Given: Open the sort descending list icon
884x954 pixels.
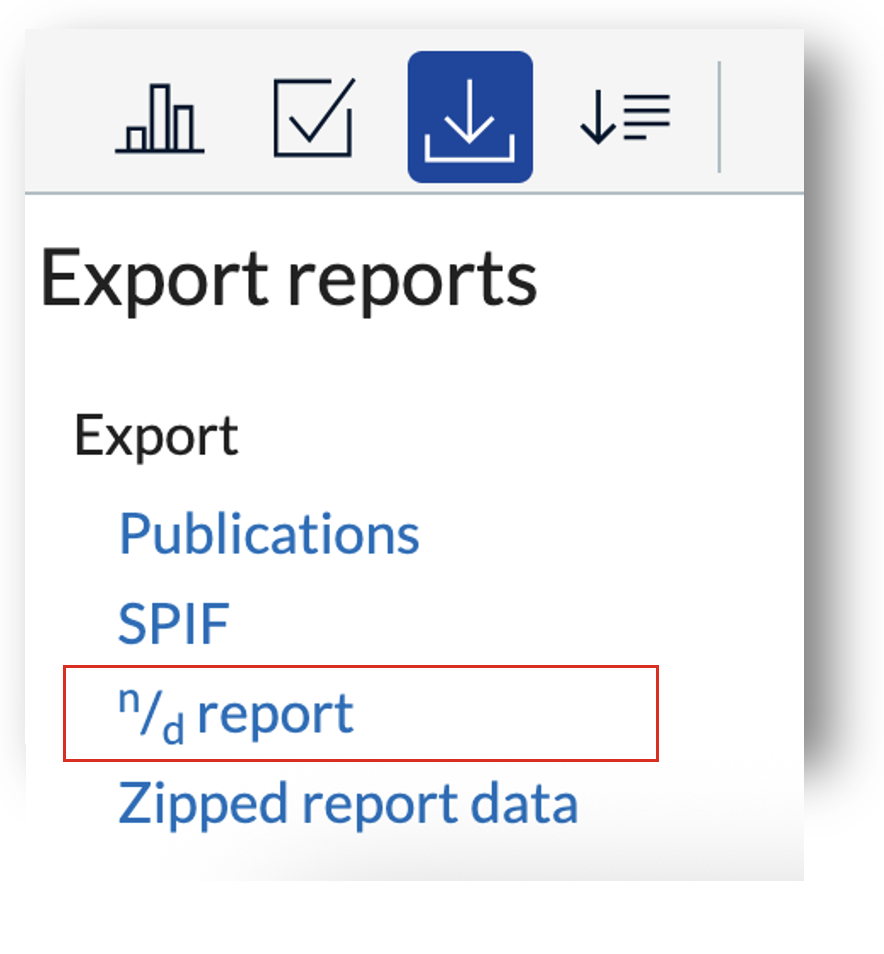Looking at the screenshot, I should [625, 117].
